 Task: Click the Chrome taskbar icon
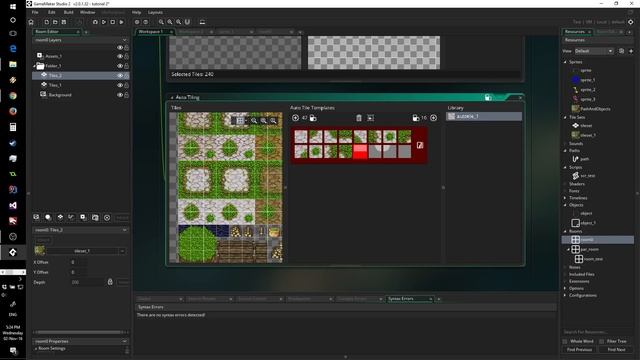coord(13,96)
